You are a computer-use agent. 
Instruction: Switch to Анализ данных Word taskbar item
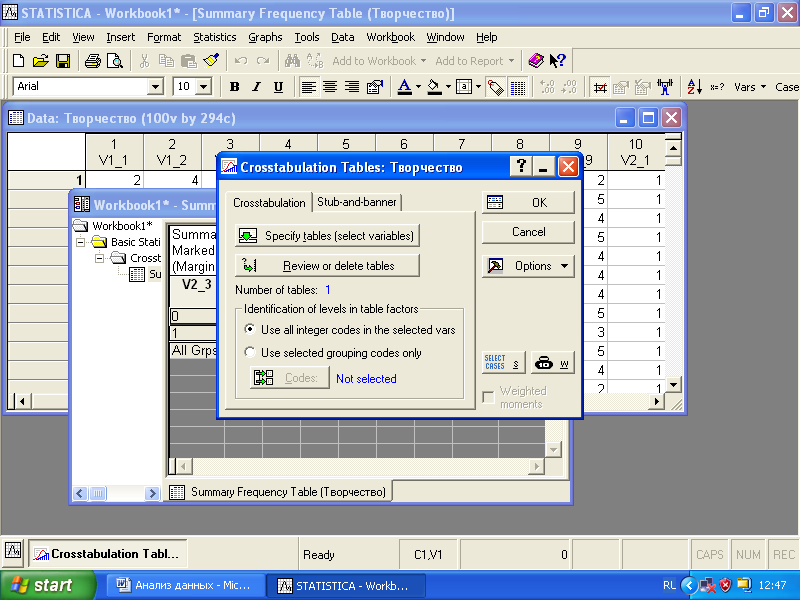(185, 585)
